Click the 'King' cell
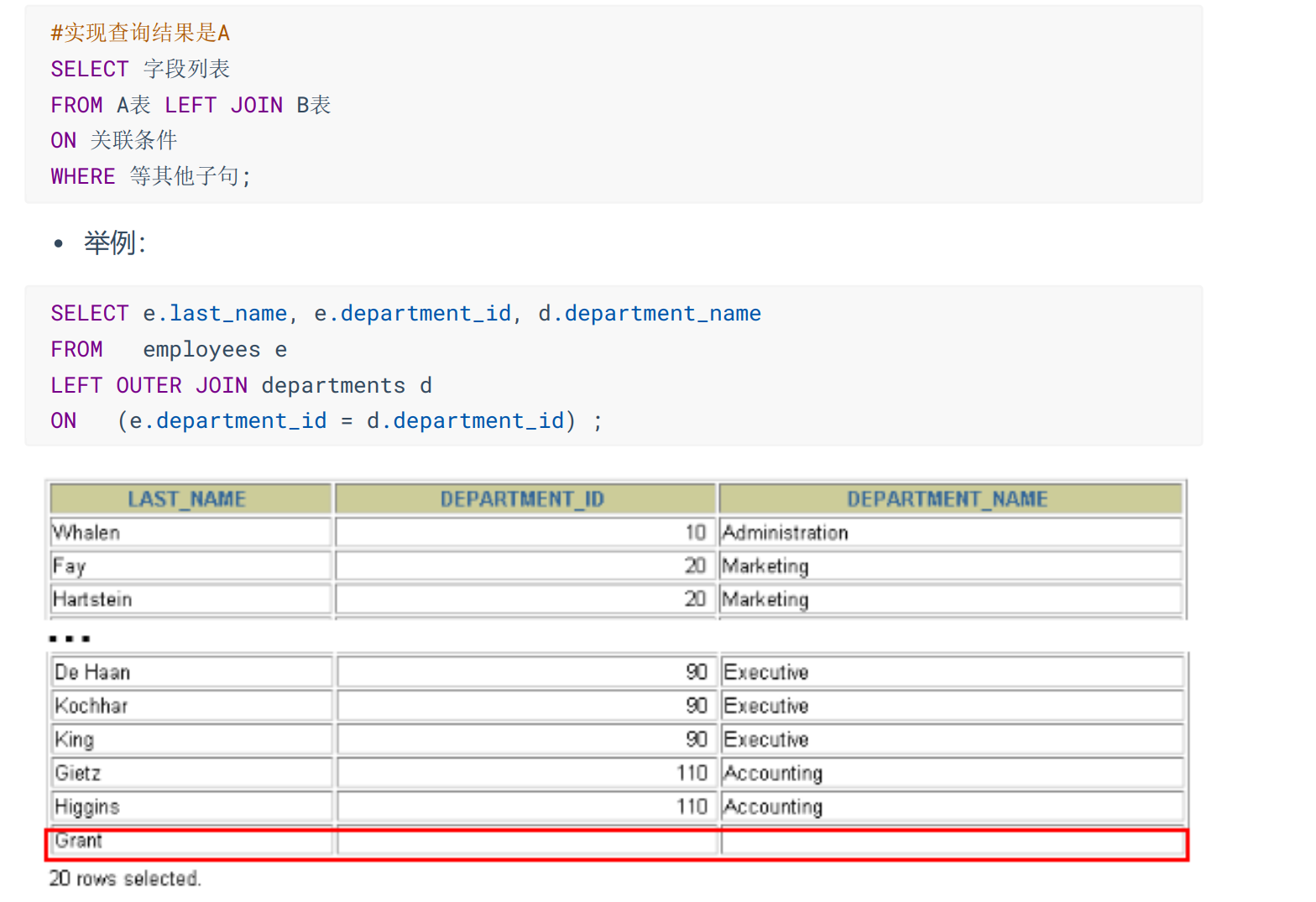Image resolution: width=1316 pixels, height=902 pixels. [x=192, y=739]
